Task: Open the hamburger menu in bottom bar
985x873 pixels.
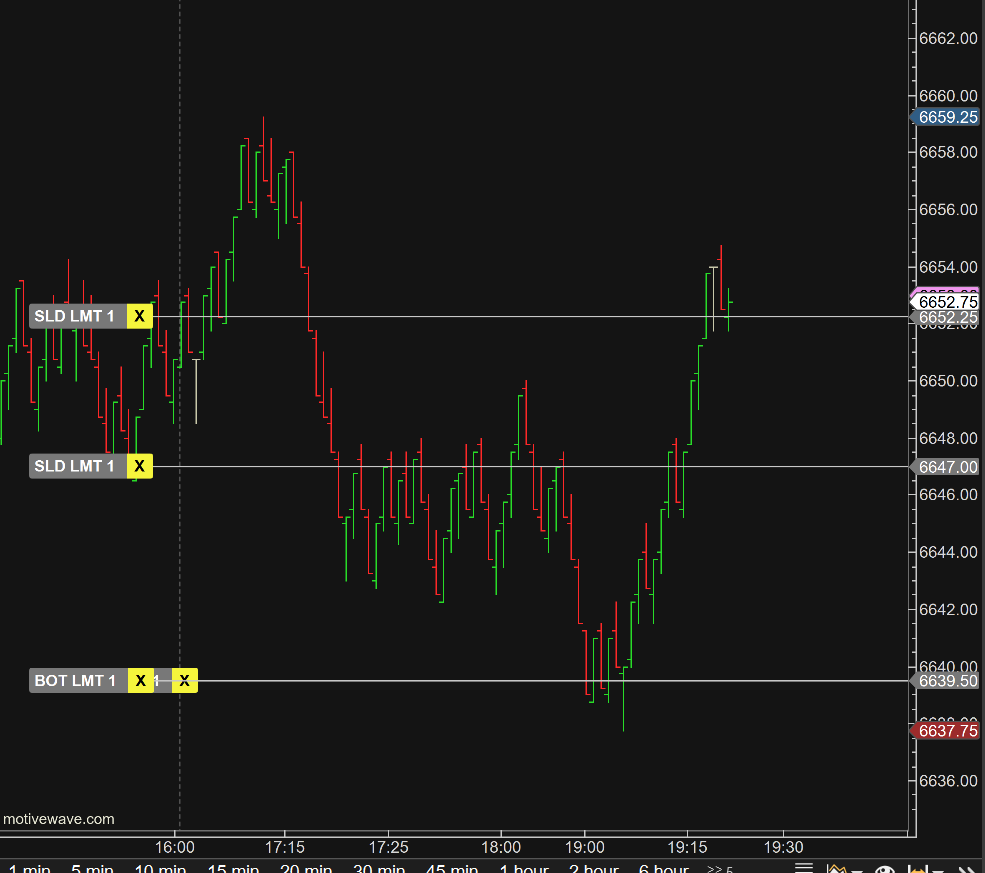Action: click(x=804, y=868)
